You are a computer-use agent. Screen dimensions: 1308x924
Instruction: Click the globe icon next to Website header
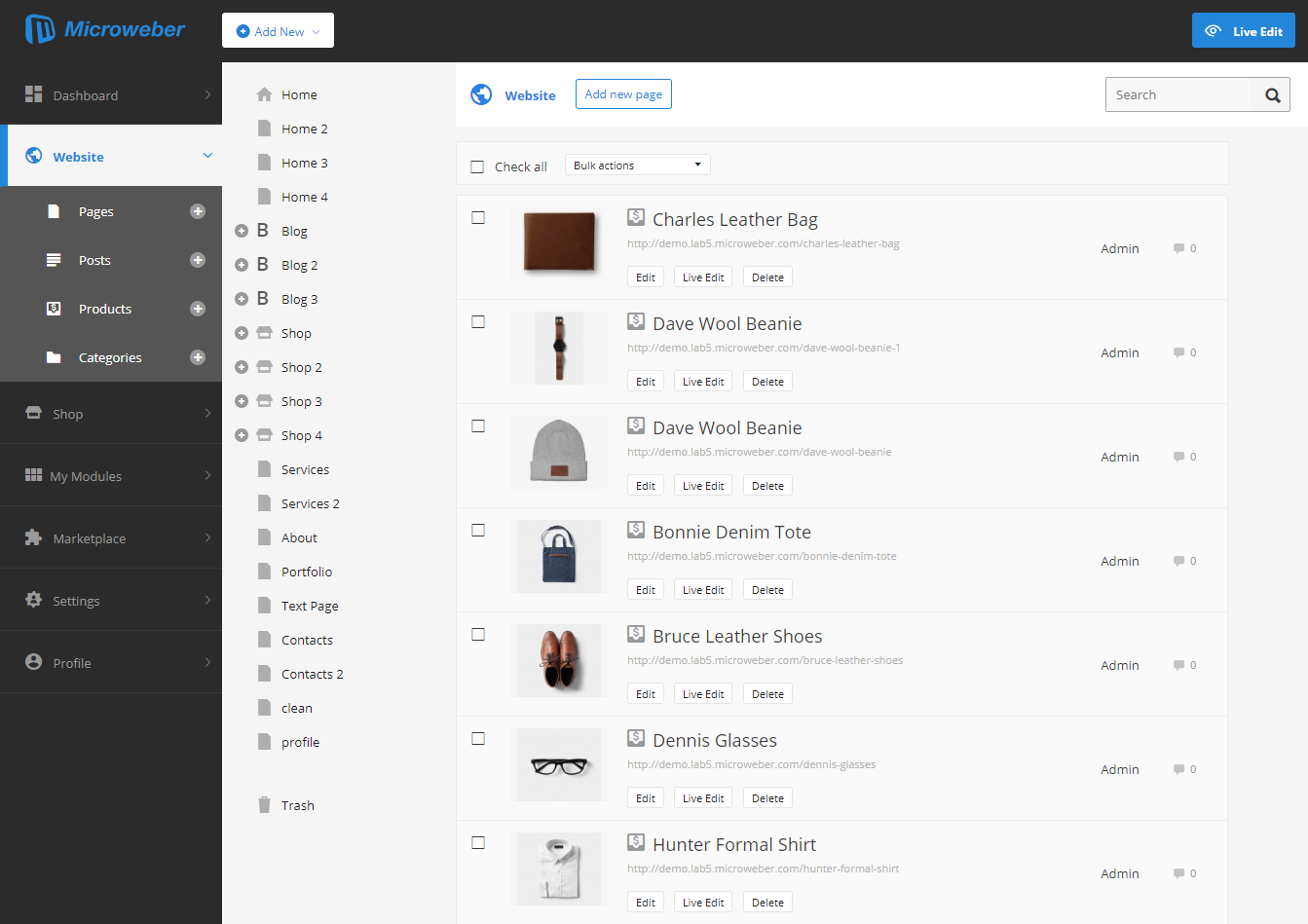click(x=481, y=94)
